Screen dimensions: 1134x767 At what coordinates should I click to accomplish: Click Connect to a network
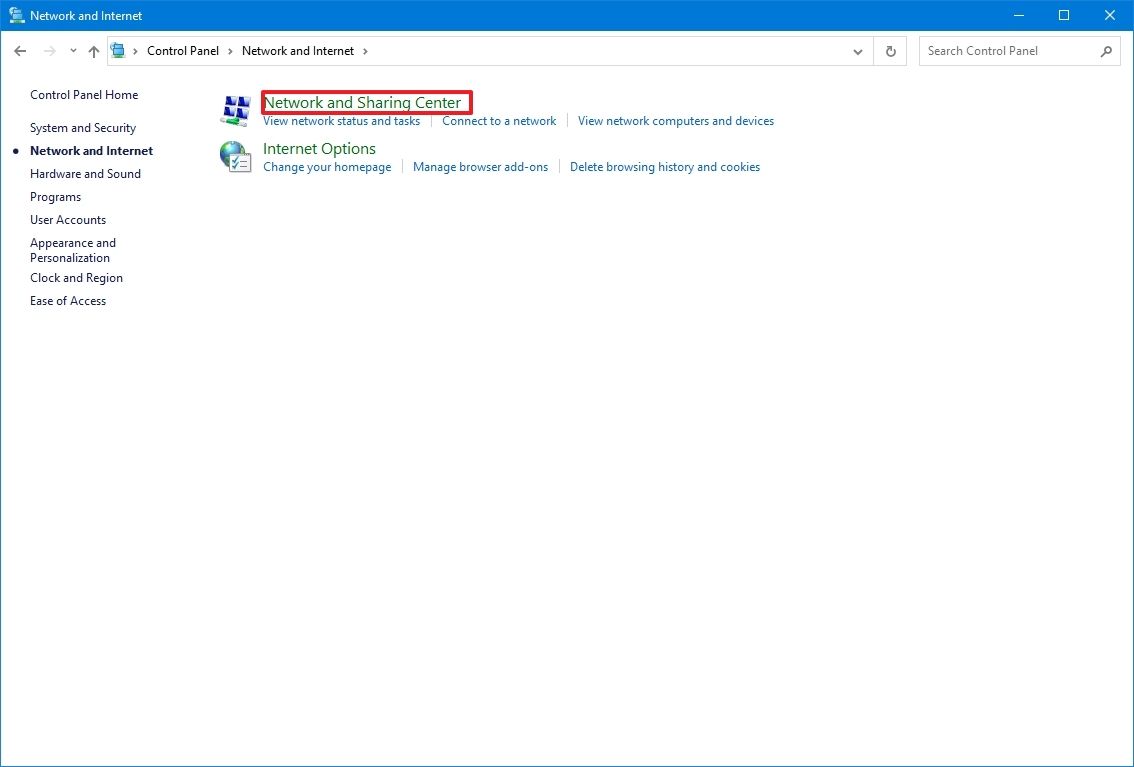pos(499,121)
